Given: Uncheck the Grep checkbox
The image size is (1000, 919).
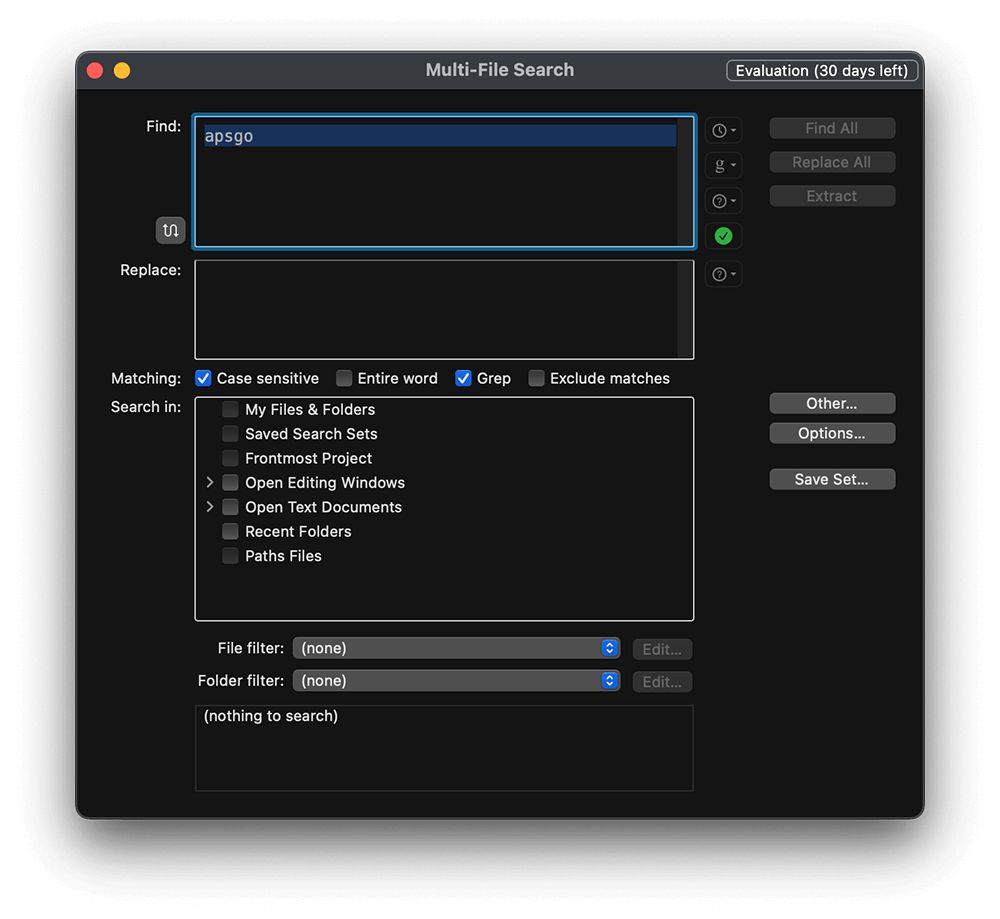Looking at the screenshot, I should (463, 378).
